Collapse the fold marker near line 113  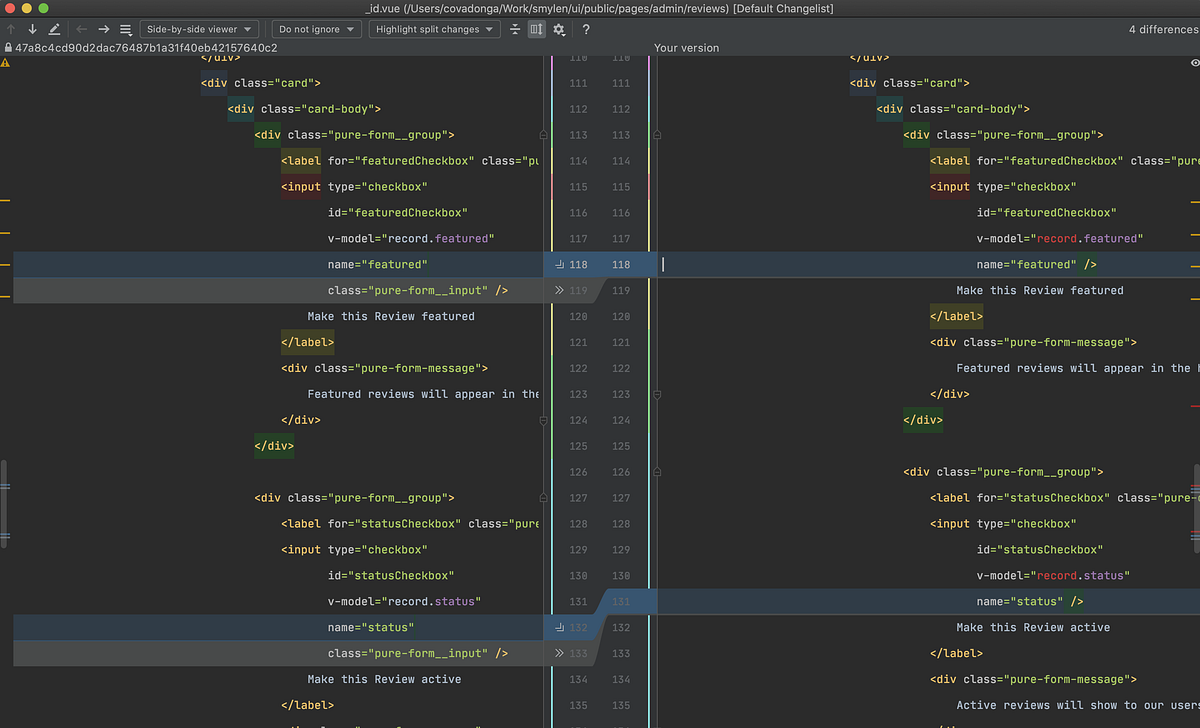543,133
